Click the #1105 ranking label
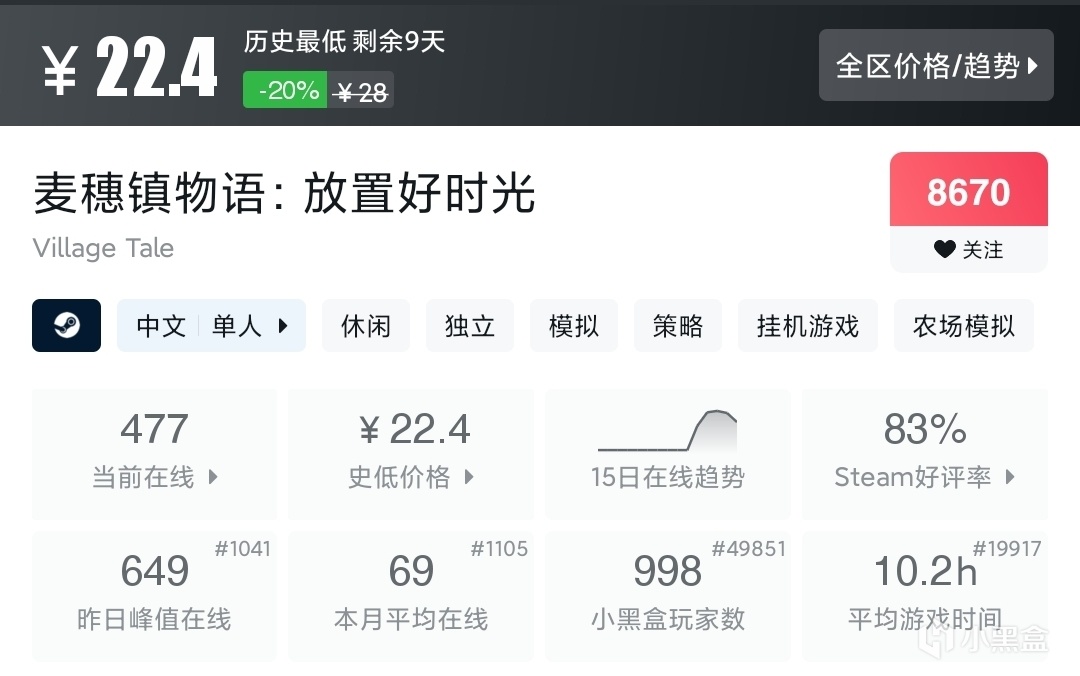The width and height of the screenshot is (1080, 676). 499,549
